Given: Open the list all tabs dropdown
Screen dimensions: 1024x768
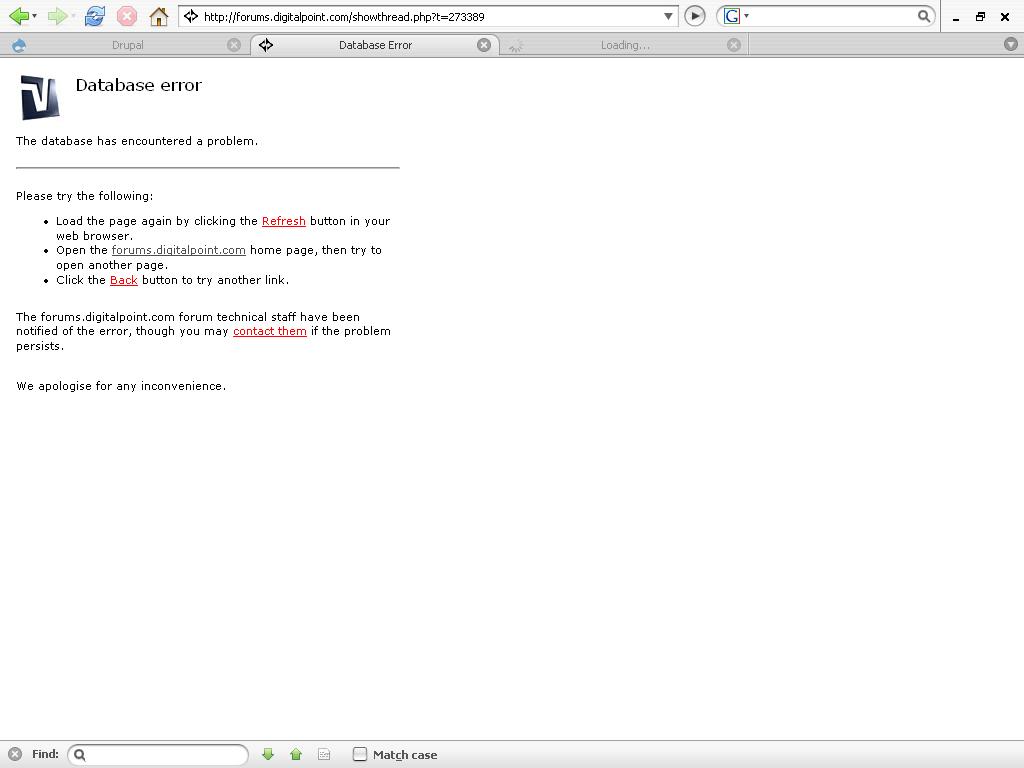Looking at the screenshot, I should coord(1010,44).
